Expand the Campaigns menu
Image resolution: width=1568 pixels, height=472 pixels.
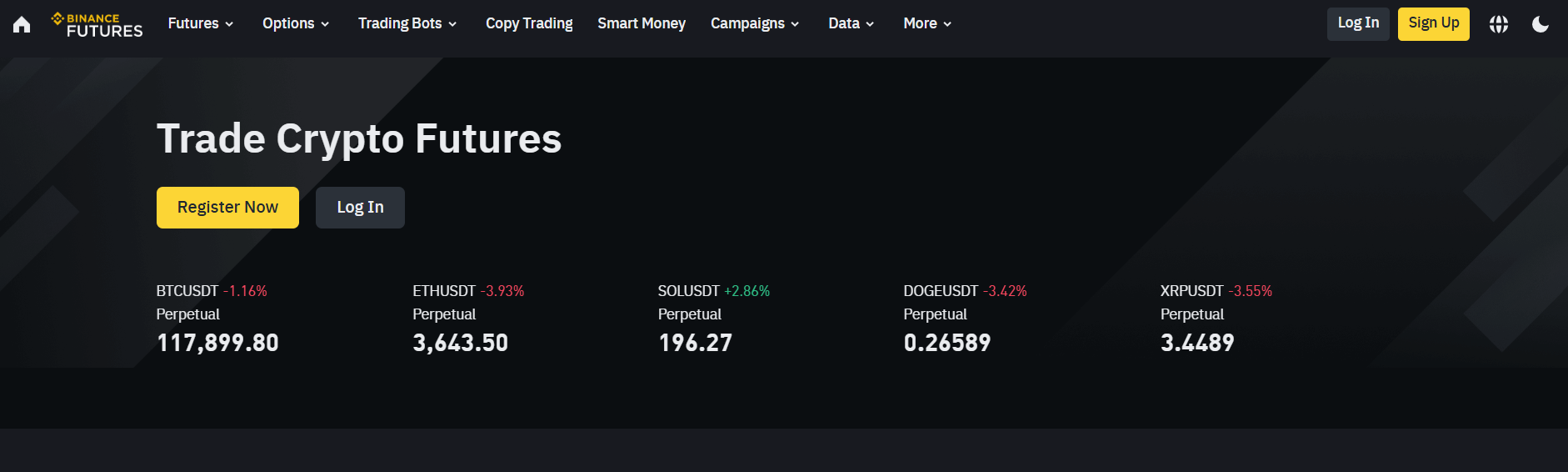click(754, 23)
